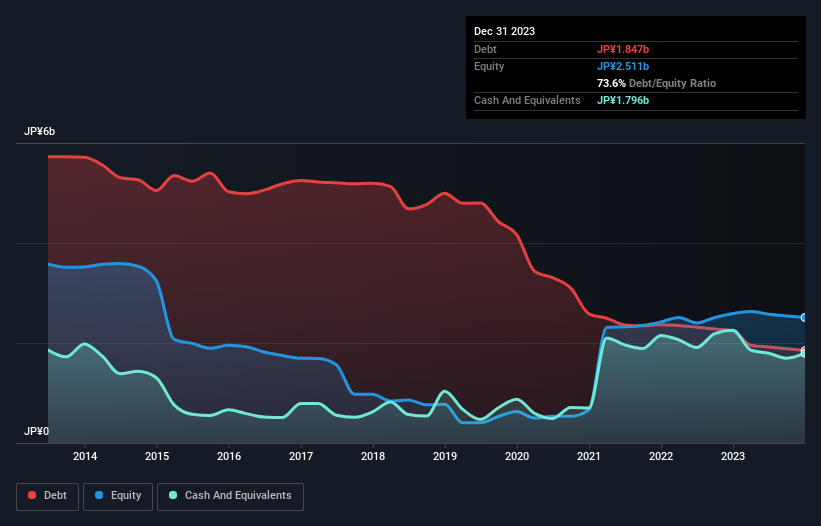Select the teal Cash endpoint marker on chart

coord(804,353)
